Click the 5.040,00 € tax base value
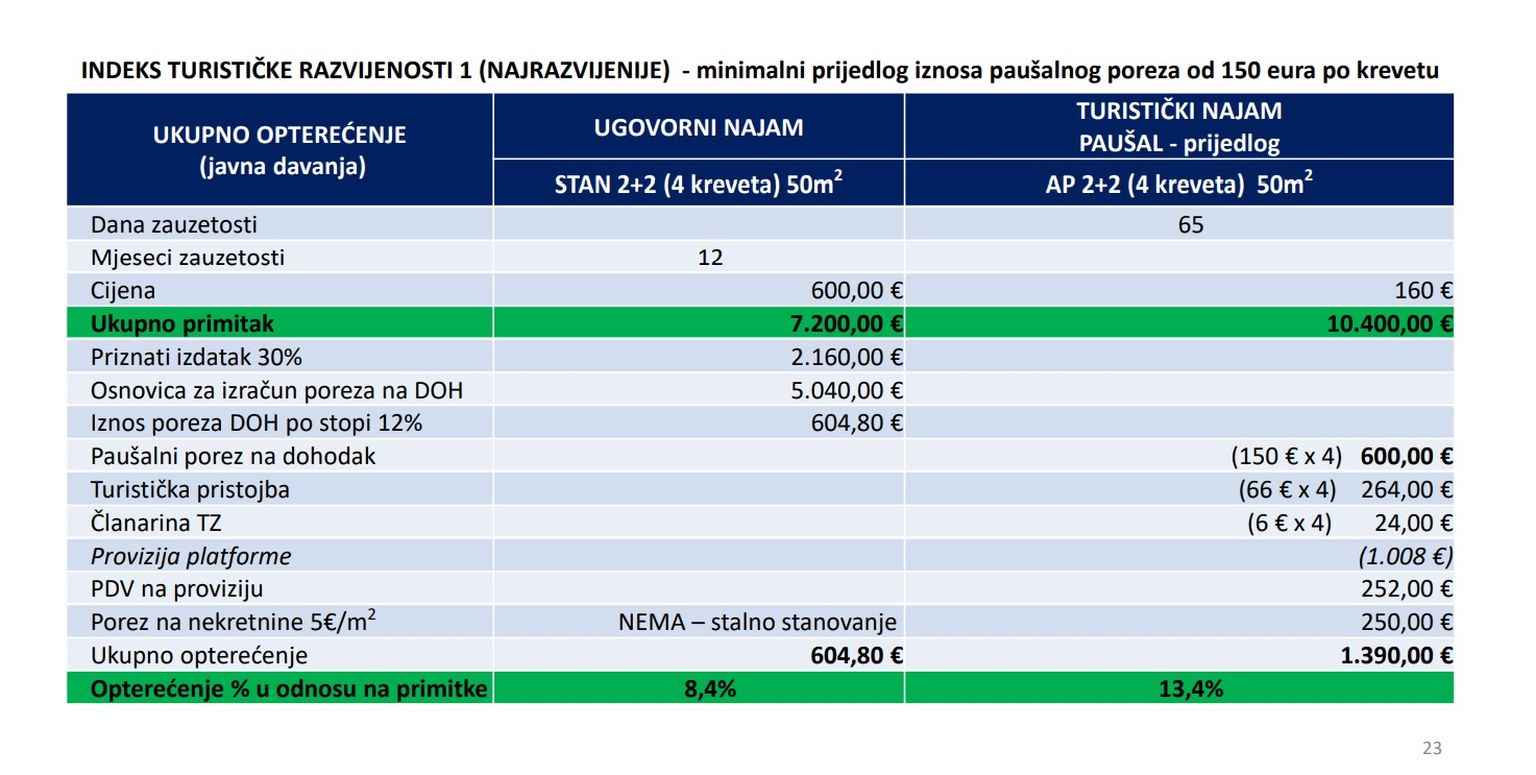The height and width of the screenshot is (775, 1536). pyautogui.click(x=848, y=390)
